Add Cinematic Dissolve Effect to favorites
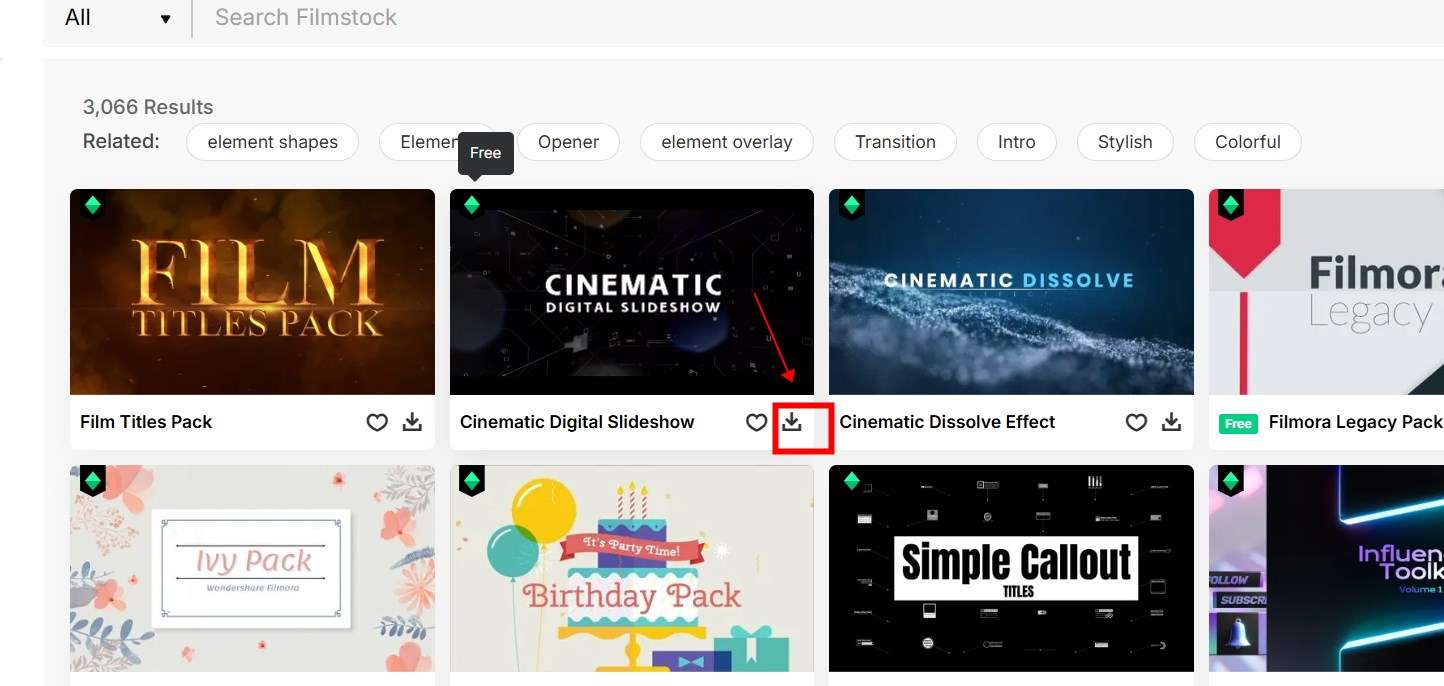 coord(1136,422)
